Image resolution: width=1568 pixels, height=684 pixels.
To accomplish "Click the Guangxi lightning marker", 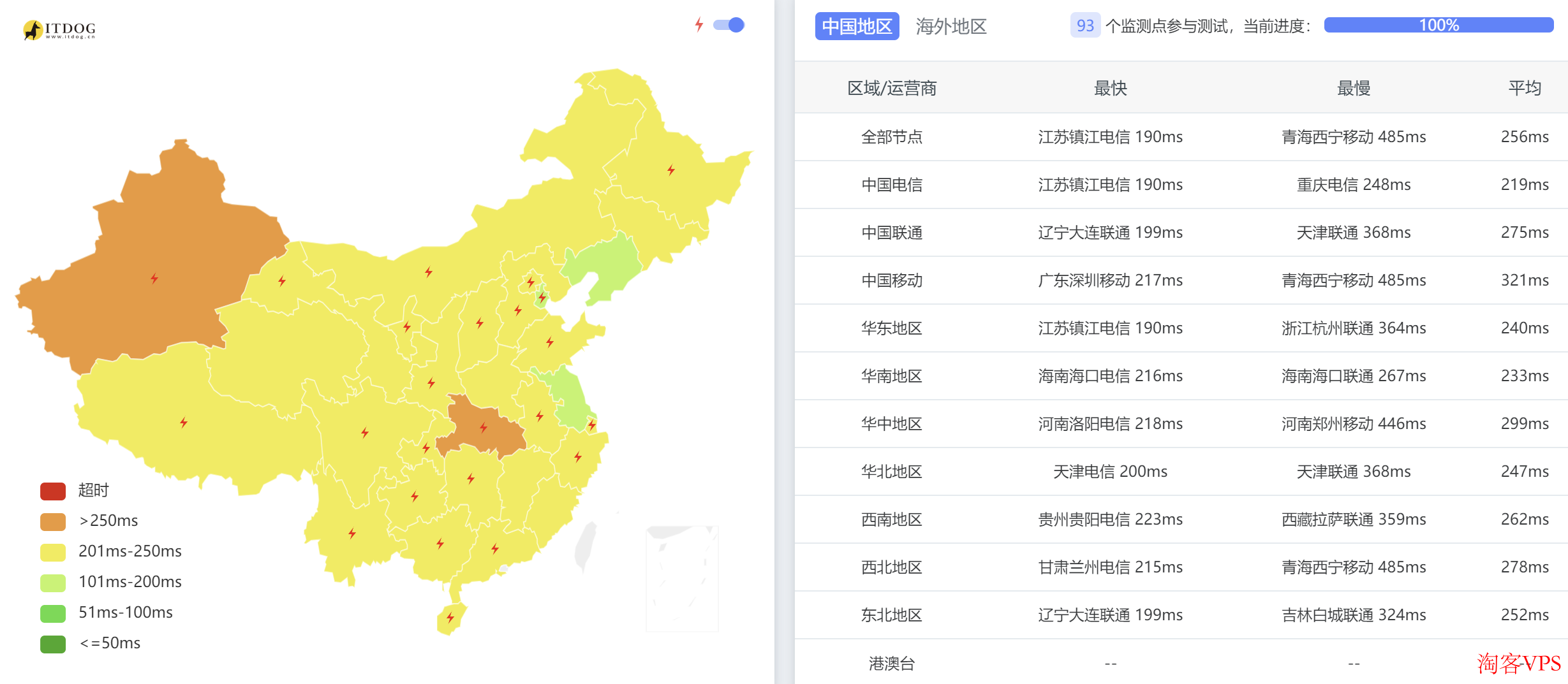I will pyautogui.click(x=440, y=543).
